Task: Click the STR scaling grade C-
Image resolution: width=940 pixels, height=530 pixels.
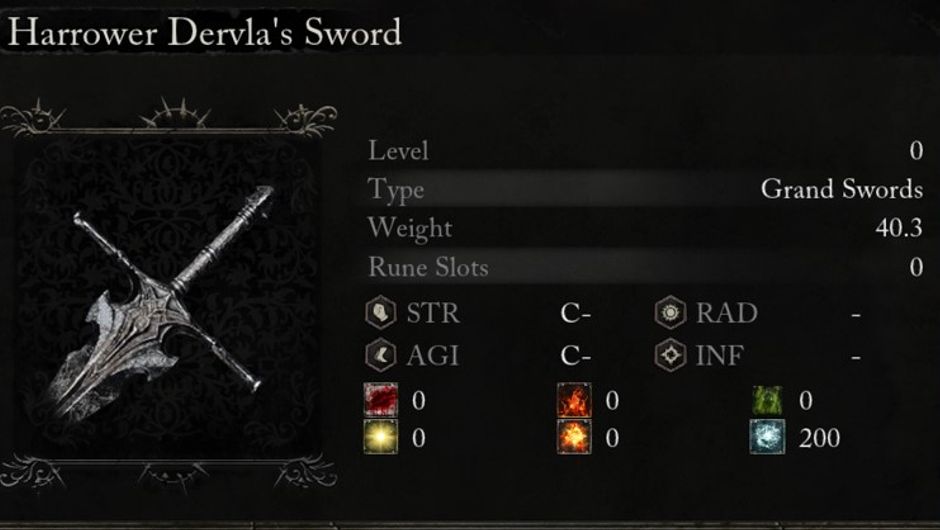Action: click(x=576, y=313)
